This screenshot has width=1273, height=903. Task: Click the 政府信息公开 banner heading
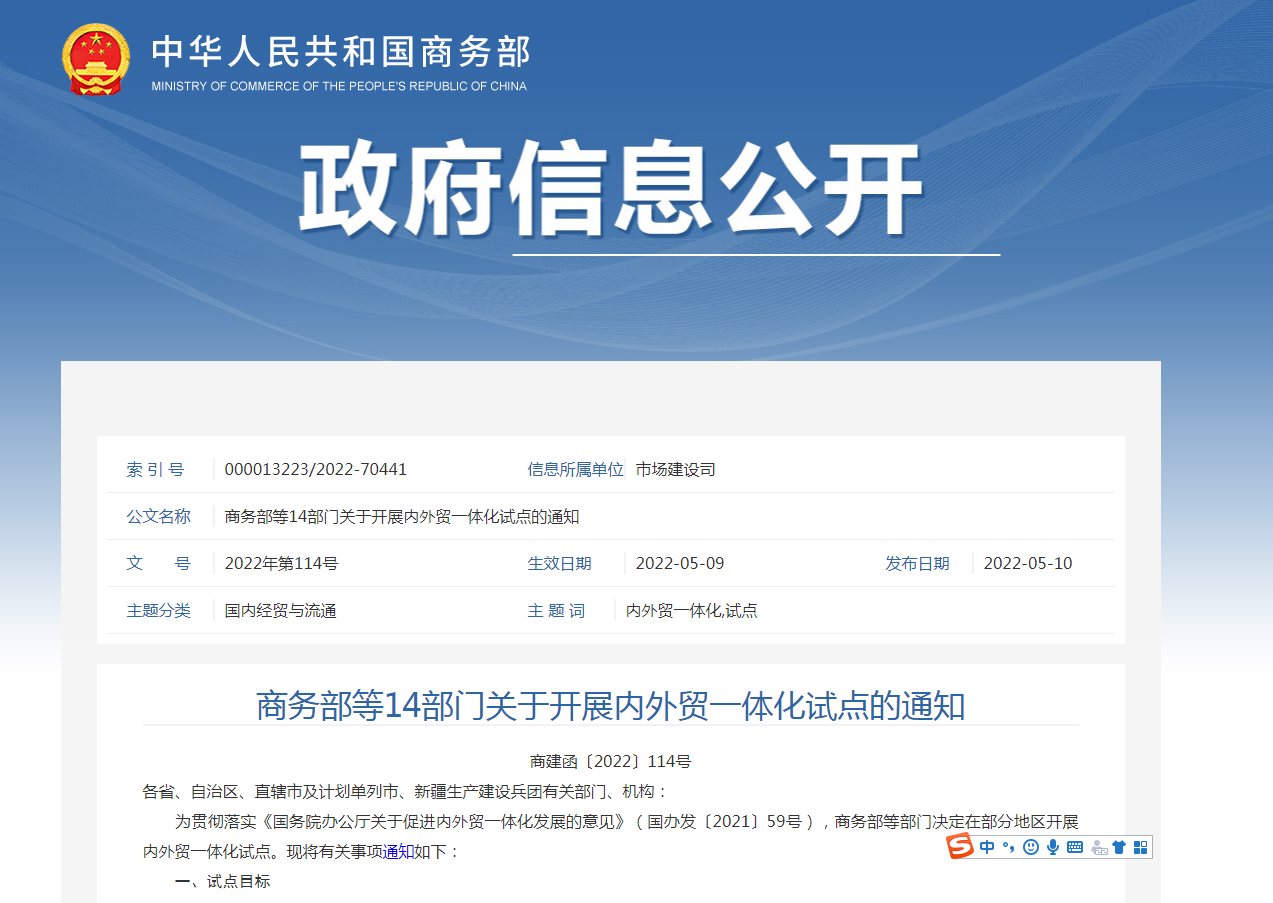[610, 190]
